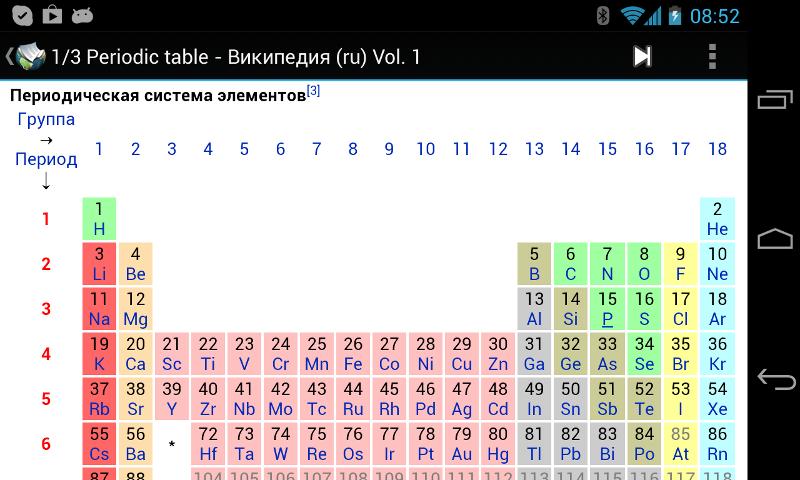Tap the battery charging status icon

pyautogui.click(x=674, y=16)
